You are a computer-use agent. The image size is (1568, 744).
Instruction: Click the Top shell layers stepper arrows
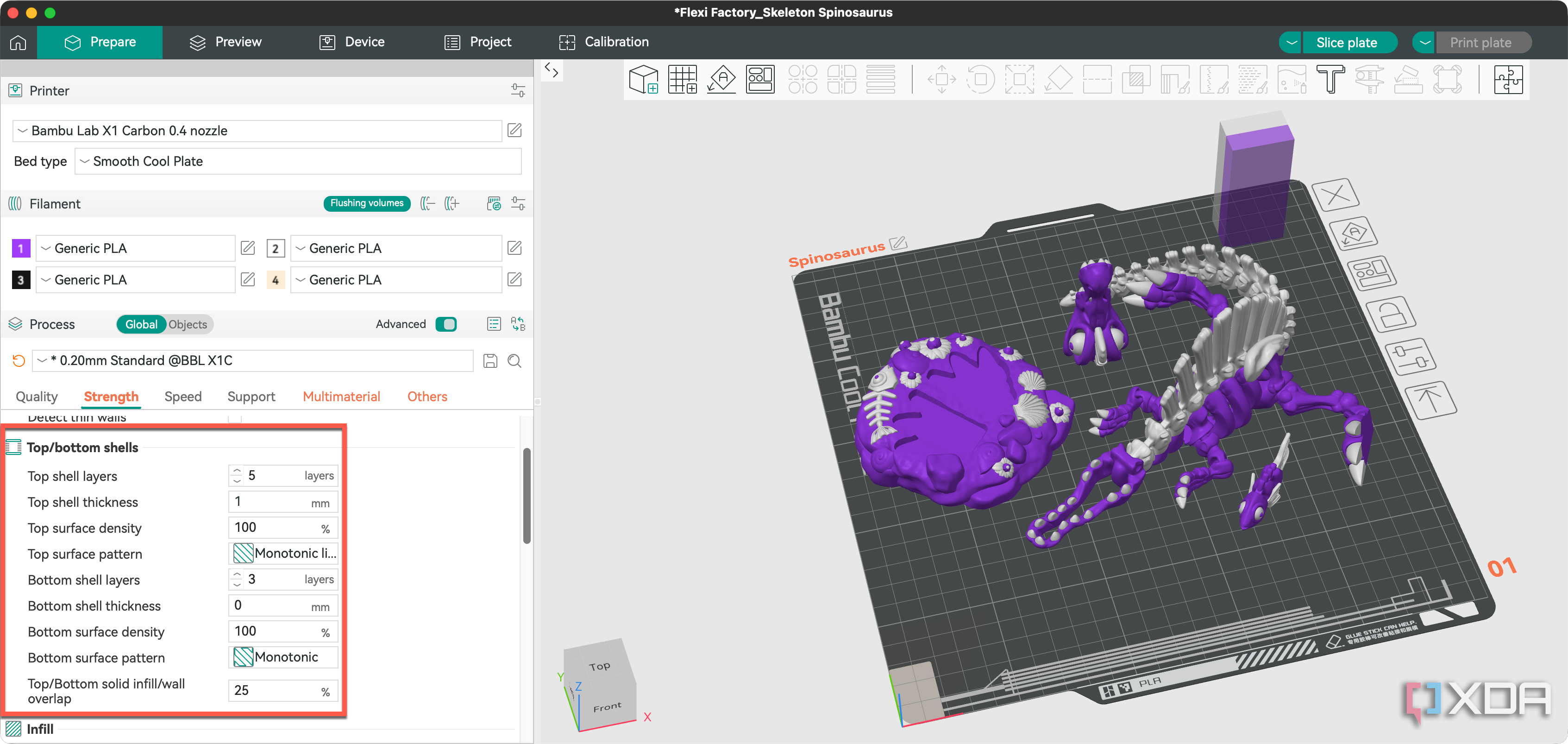pyautogui.click(x=237, y=475)
